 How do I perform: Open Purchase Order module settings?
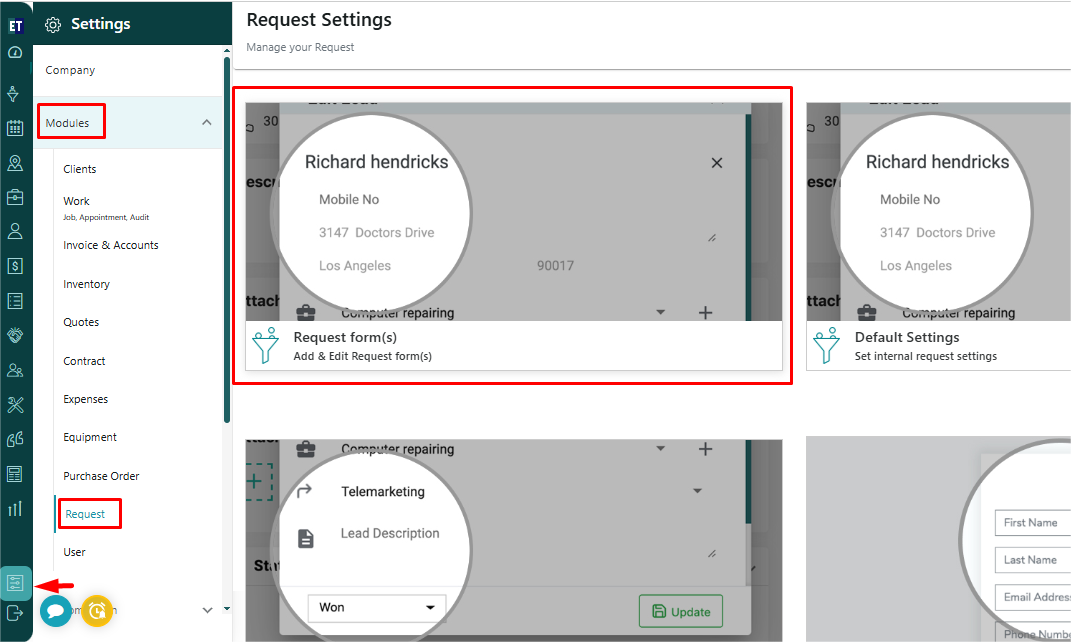pos(101,476)
